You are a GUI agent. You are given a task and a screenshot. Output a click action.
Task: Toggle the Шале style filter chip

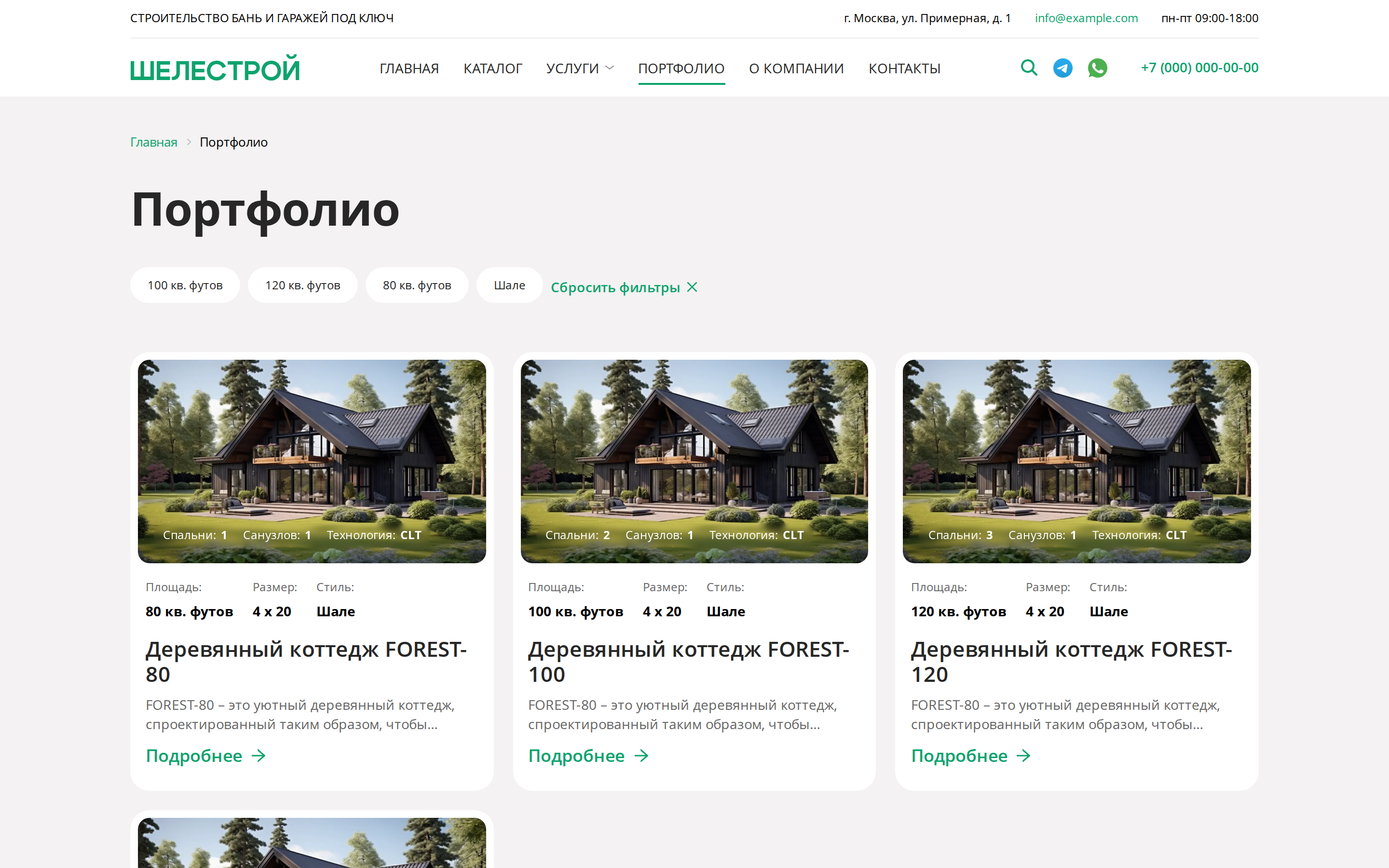point(509,285)
